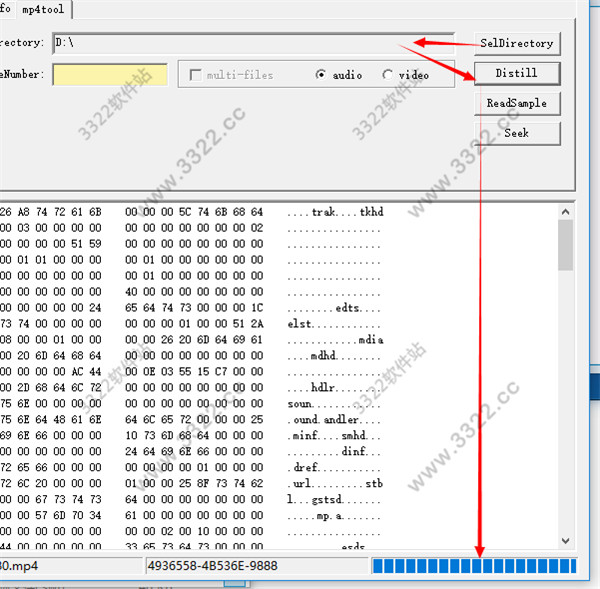This screenshot has height=589, width=600.
Task: Select the audio radio option
Action: [322, 75]
